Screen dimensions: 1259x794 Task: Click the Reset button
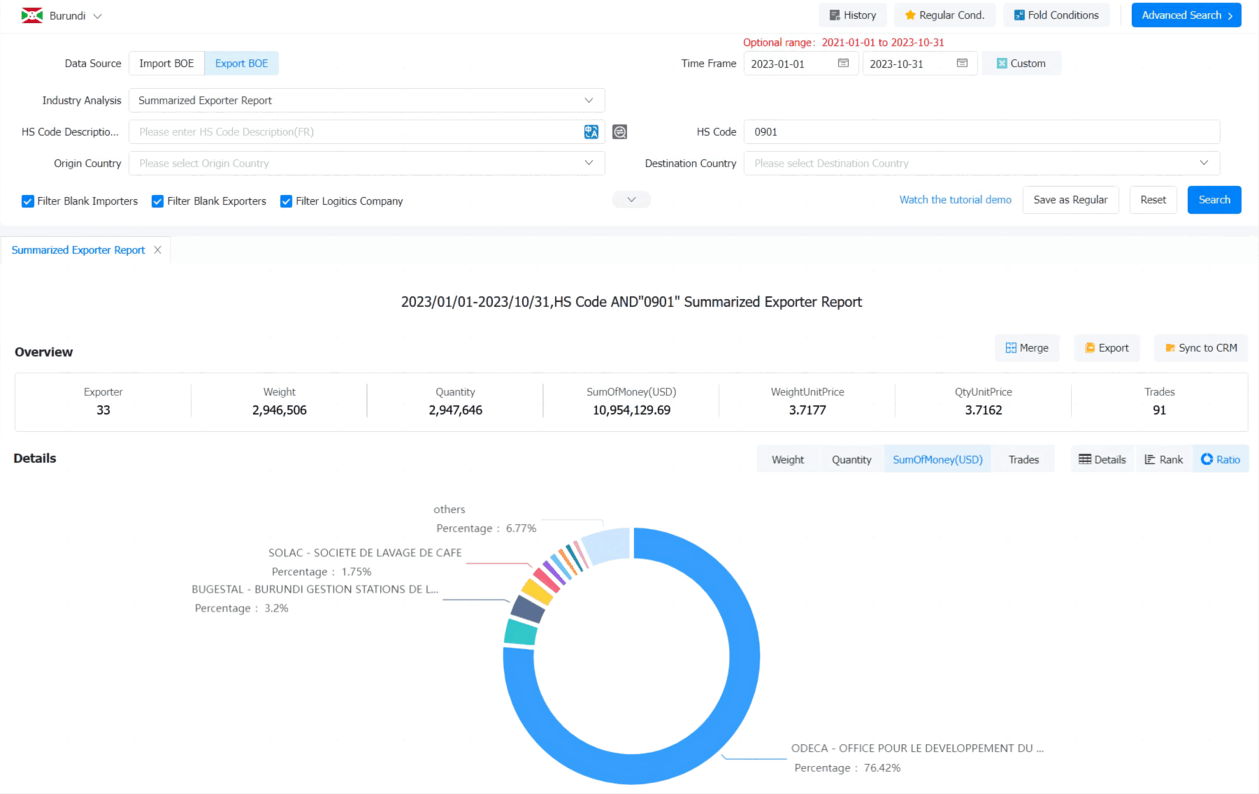click(1153, 200)
